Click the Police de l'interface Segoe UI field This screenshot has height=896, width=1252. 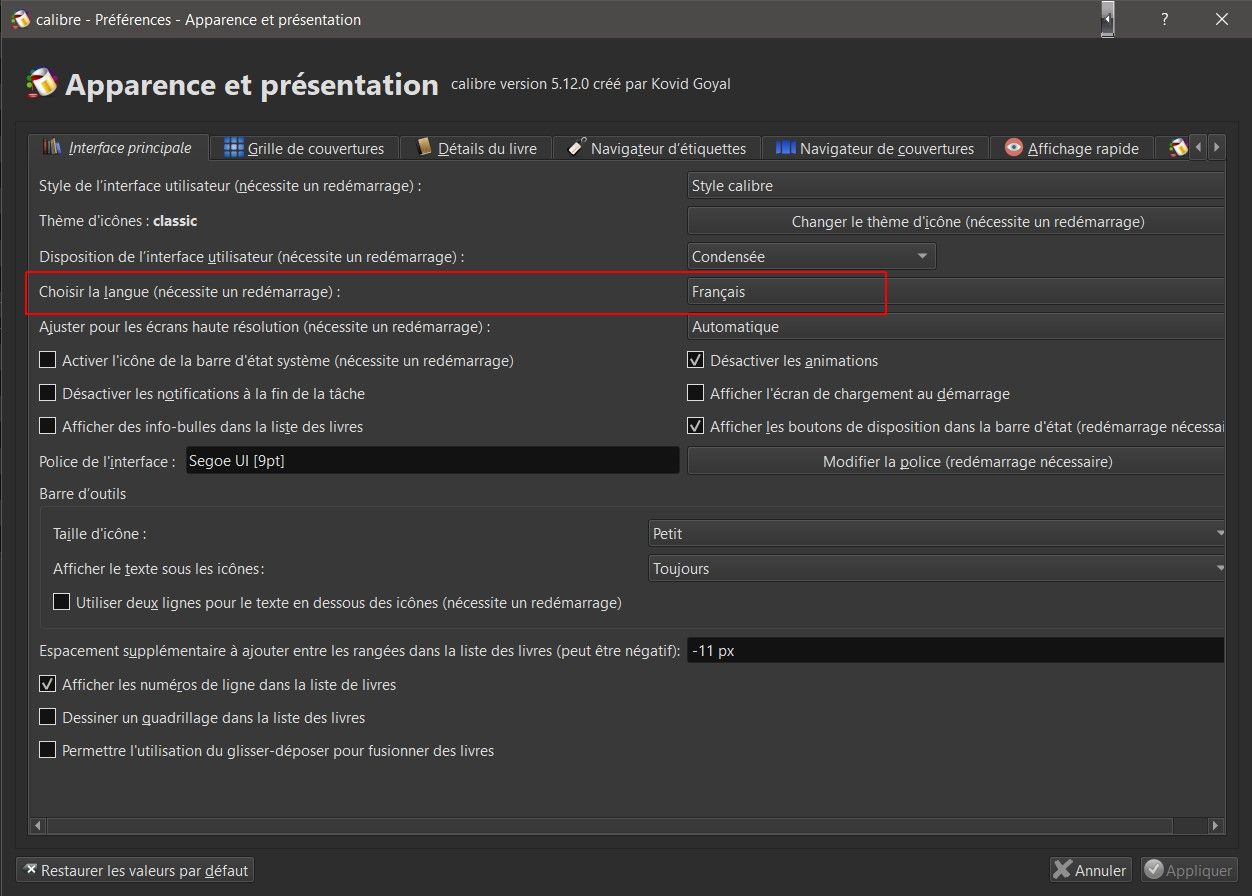click(x=432, y=461)
